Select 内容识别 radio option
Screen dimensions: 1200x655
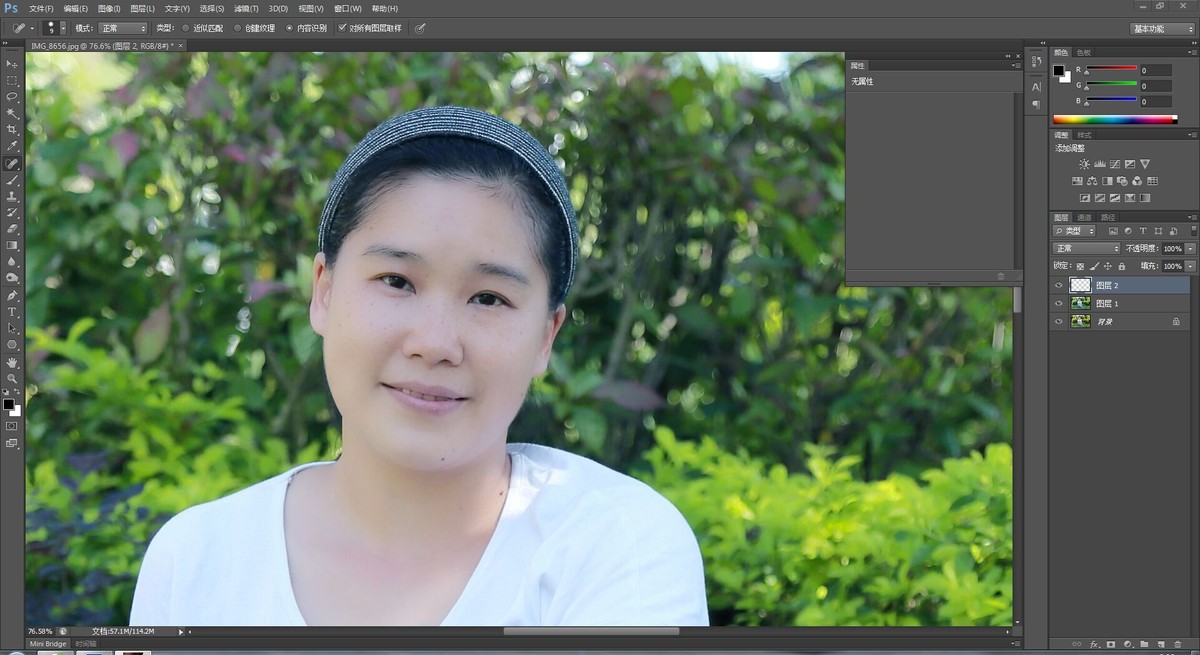(290, 28)
